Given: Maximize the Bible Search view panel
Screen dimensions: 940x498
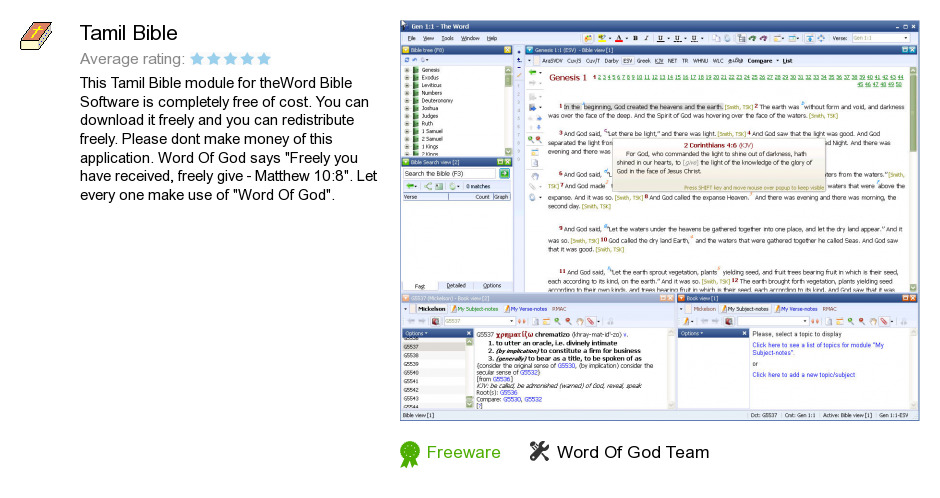Looking at the screenshot, I should (500, 162).
